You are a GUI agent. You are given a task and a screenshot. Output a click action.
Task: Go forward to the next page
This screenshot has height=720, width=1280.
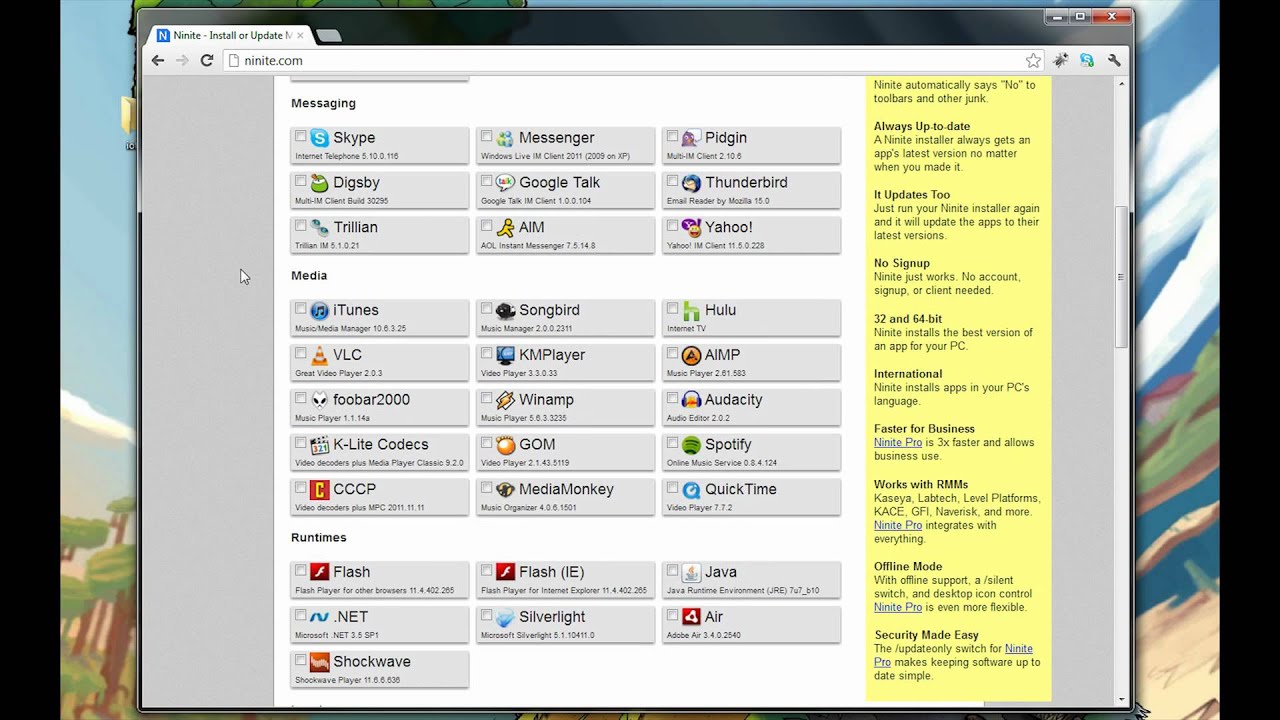[x=182, y=60]
